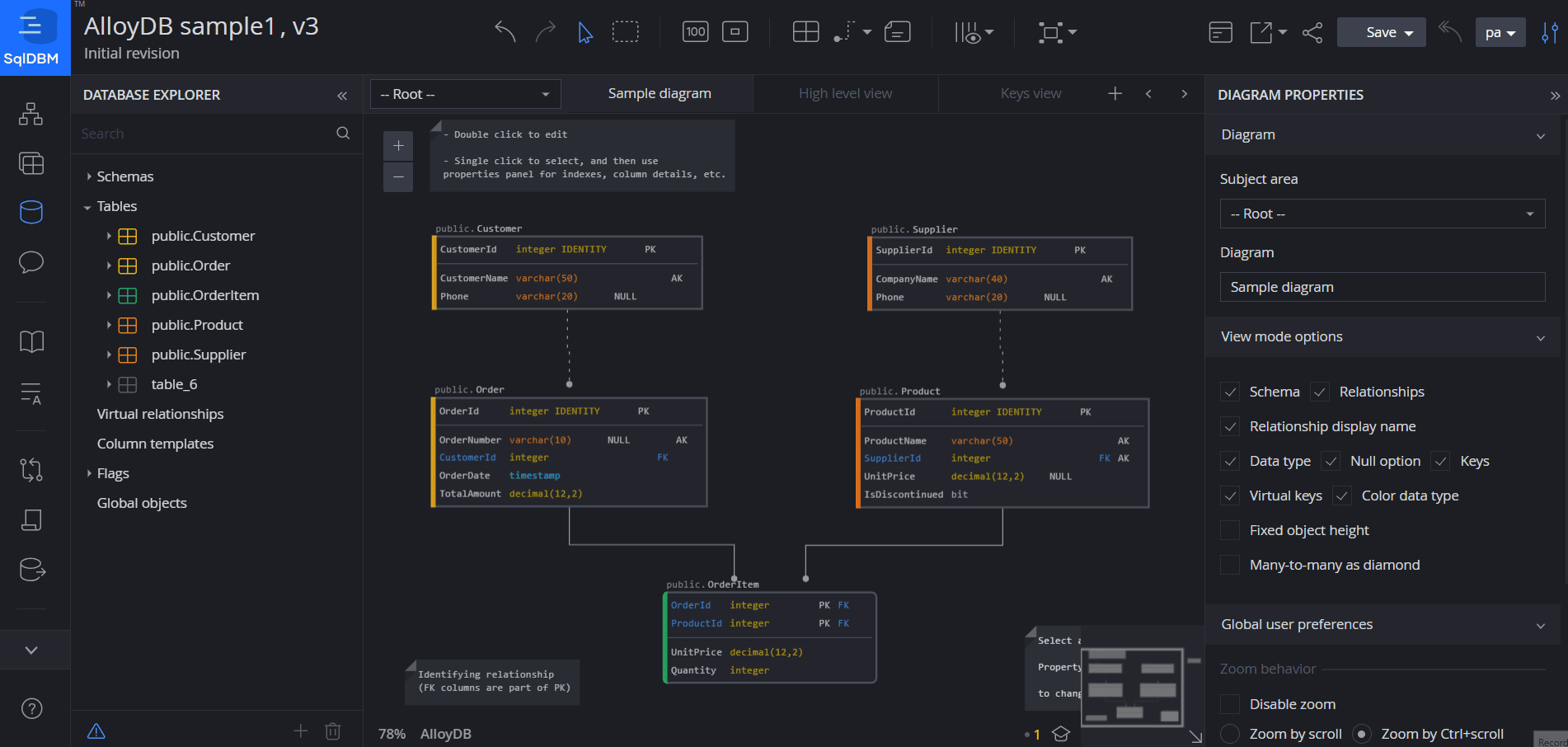Select public.Order in explorer

click(190, 265)
